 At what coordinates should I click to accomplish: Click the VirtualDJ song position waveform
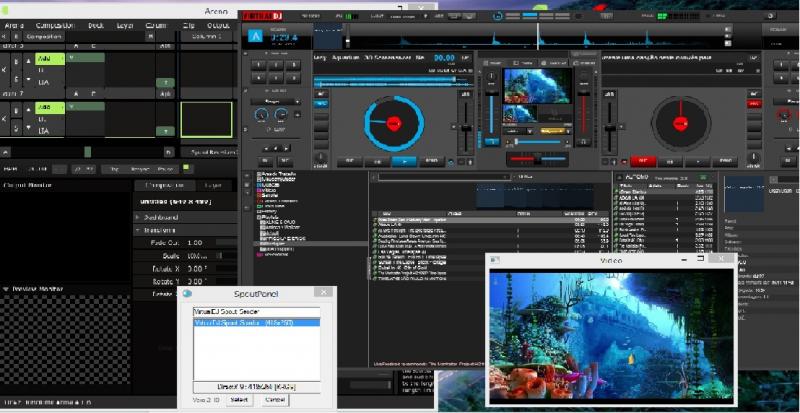(x=535, y=37)
